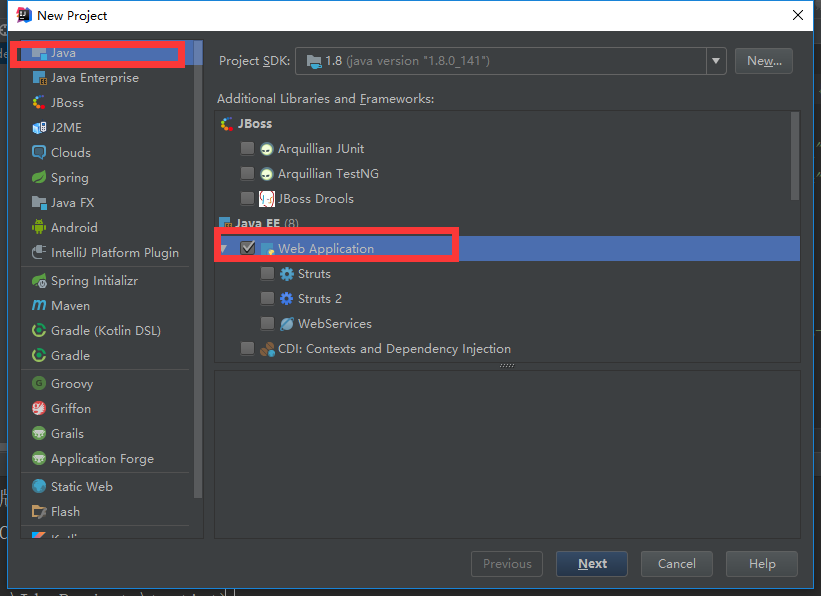Choose the Spring leaf icon
Screen dimensions: 821x596
[x=39, y=178]
